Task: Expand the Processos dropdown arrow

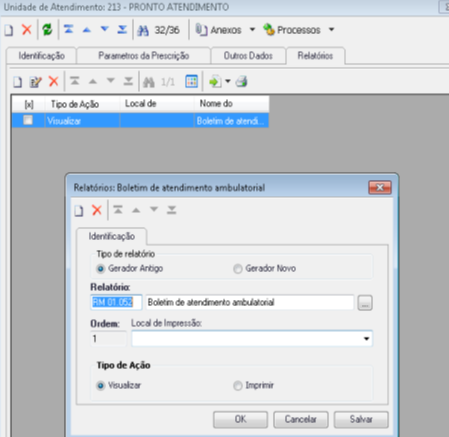Action: coord(331,30)
